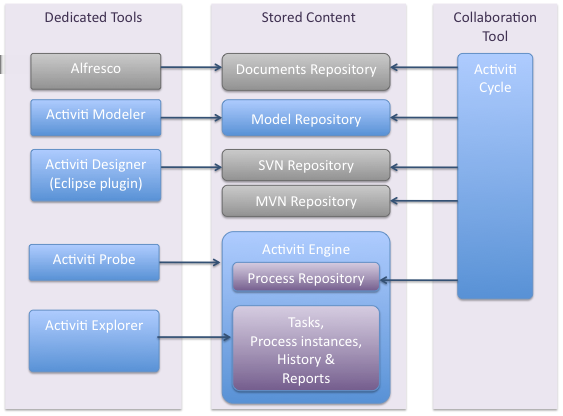
Task: Click the MVN Repository box
Action: pos(306,201)
